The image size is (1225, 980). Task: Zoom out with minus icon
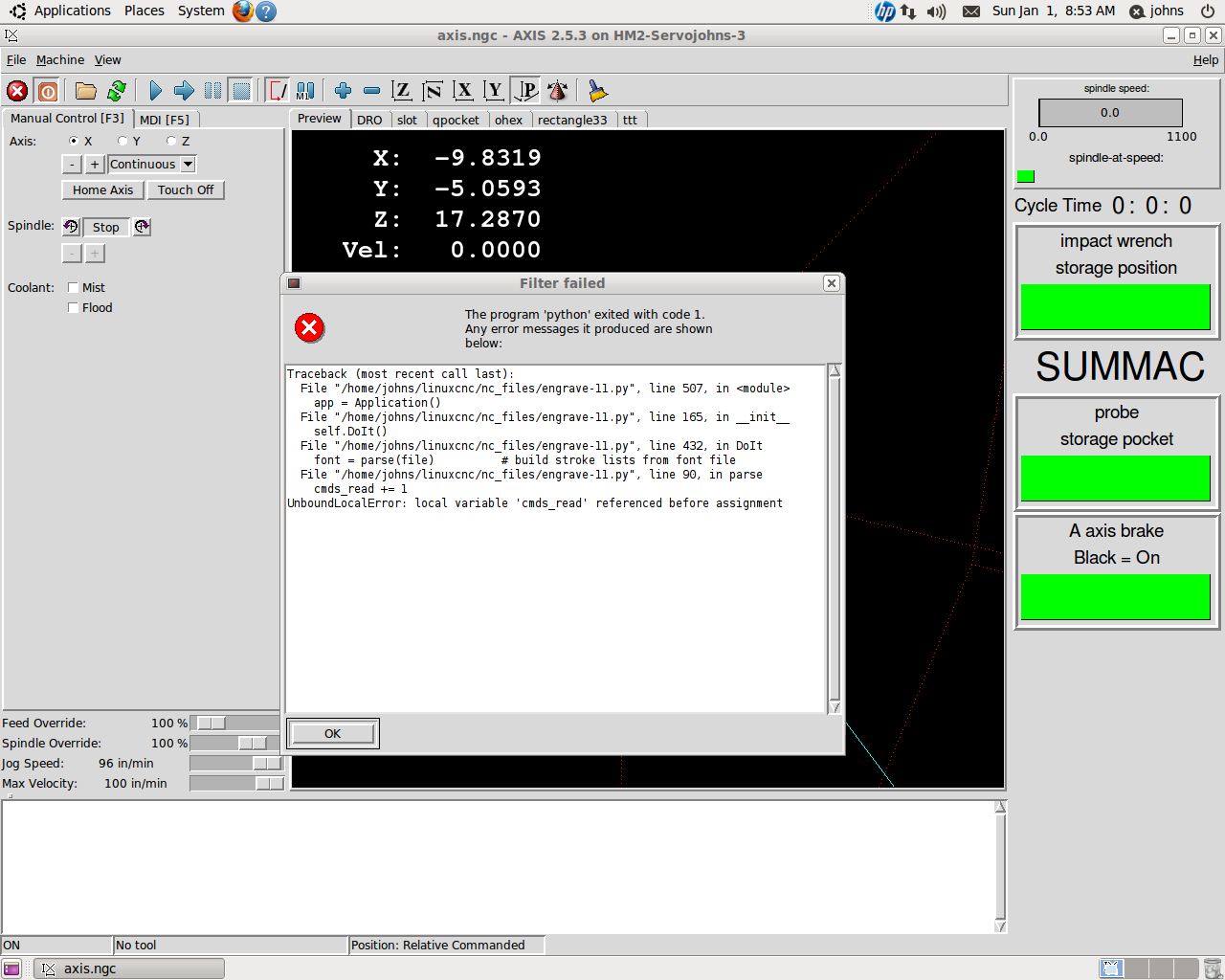pos(371,91)
